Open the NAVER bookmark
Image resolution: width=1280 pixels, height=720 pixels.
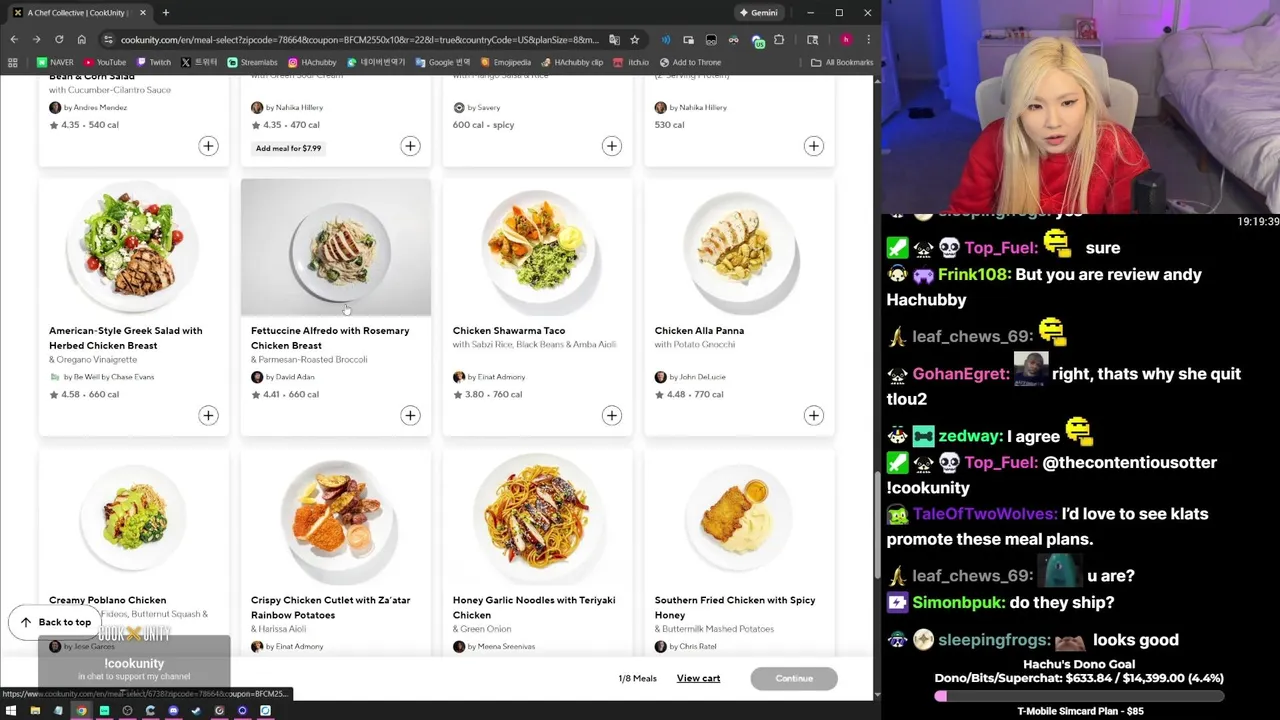54,62
